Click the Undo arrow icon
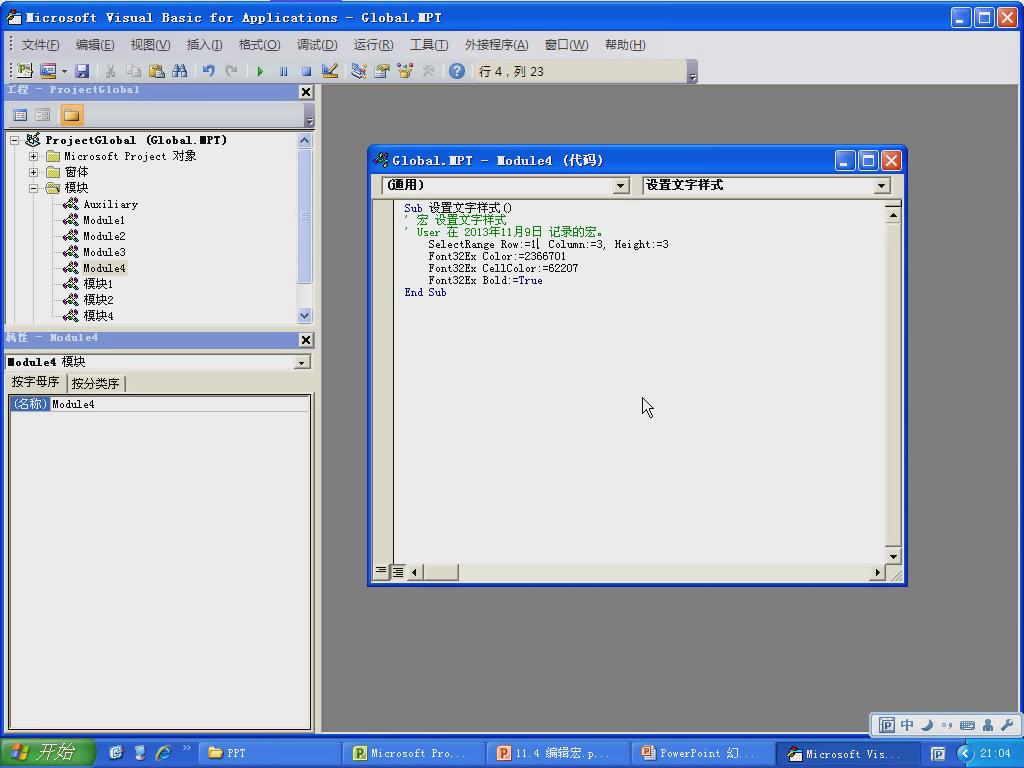The height and width of the screenshot is (768, 1024). (208, 71)
